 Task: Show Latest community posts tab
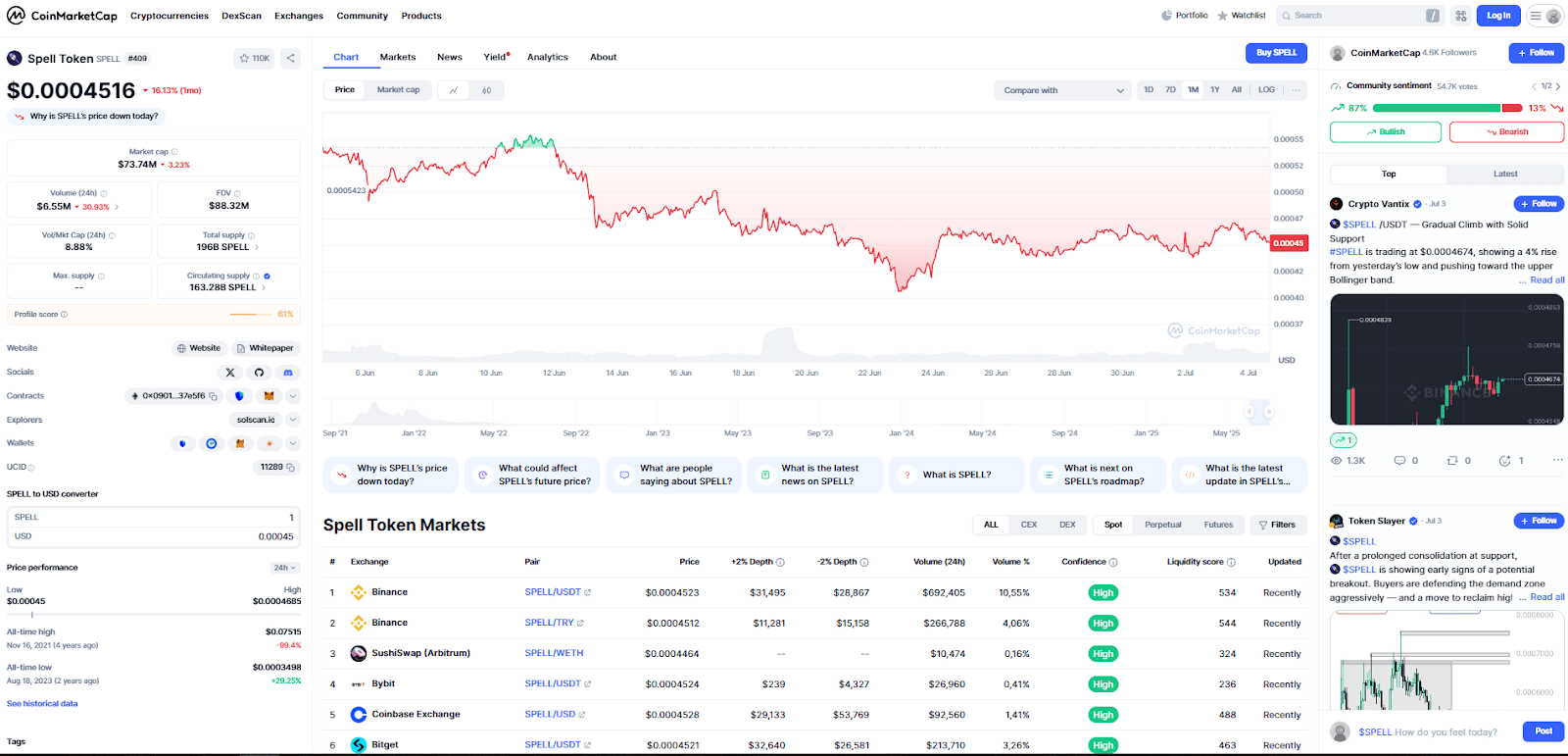coord(1505,175)
